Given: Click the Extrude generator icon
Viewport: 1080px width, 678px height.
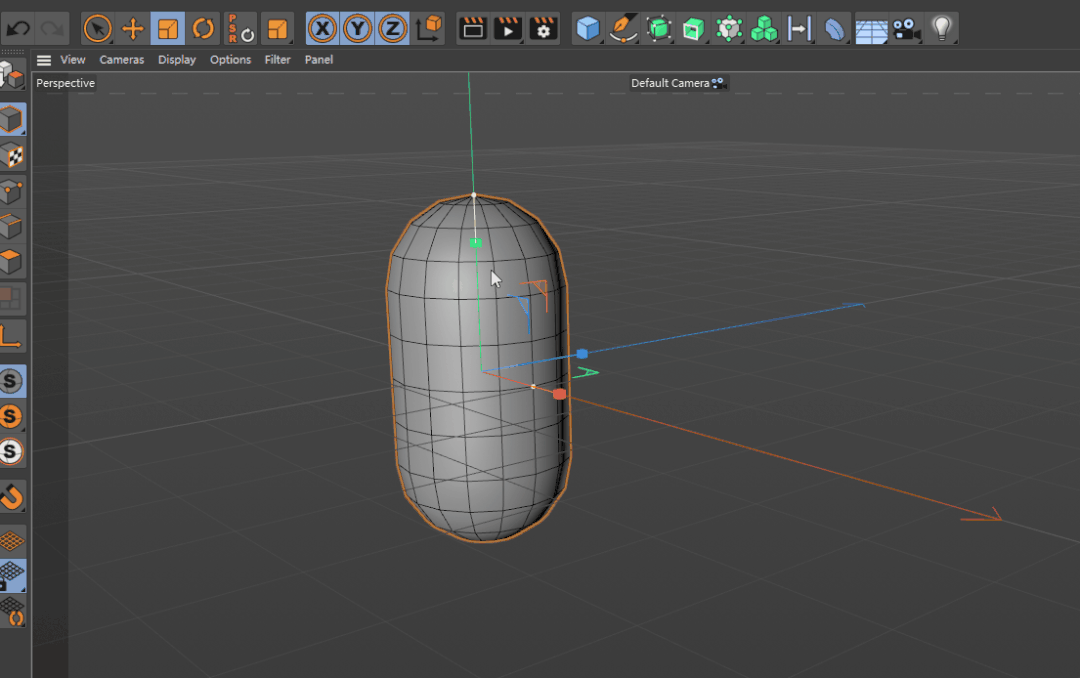Looking at the screenshot, I should (694, 29).
